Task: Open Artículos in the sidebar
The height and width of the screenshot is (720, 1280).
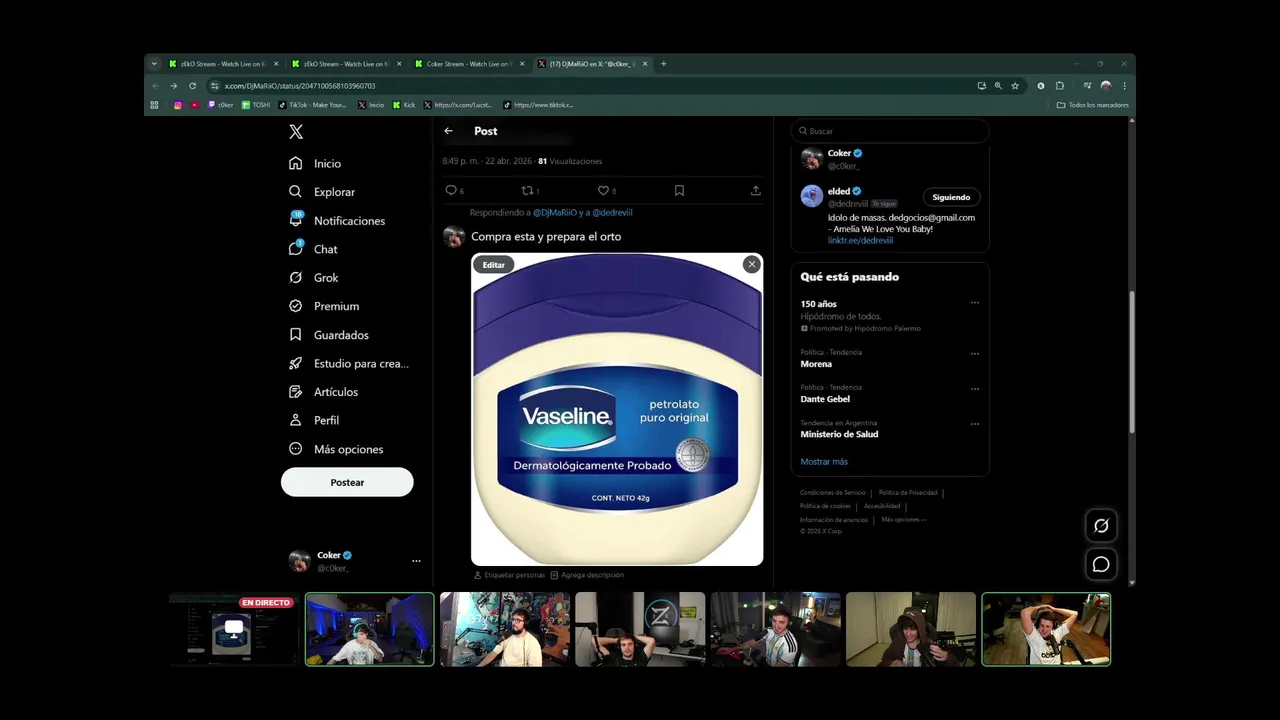Action: pos(323,392)
